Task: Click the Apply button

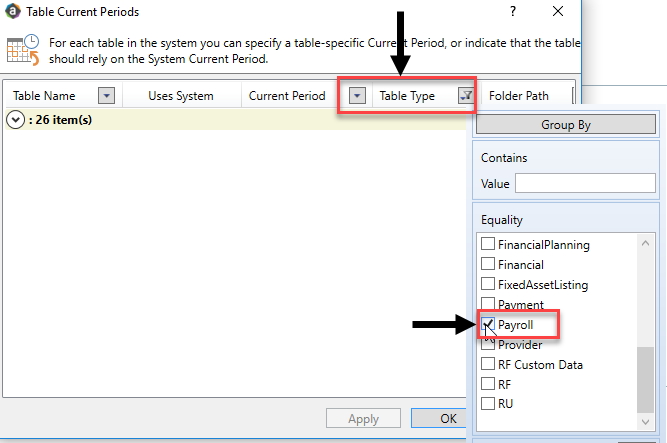Action: coord(363,419)
